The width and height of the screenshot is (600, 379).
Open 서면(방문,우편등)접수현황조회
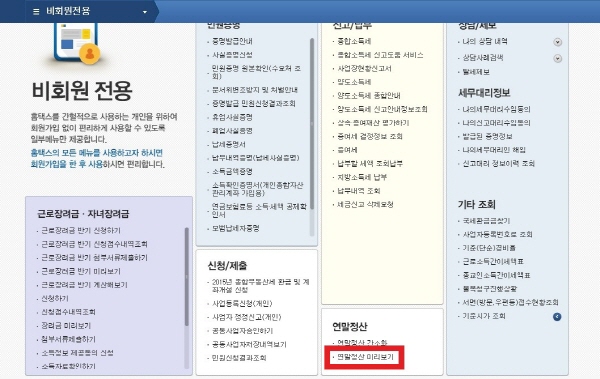[x=510, y=302]
